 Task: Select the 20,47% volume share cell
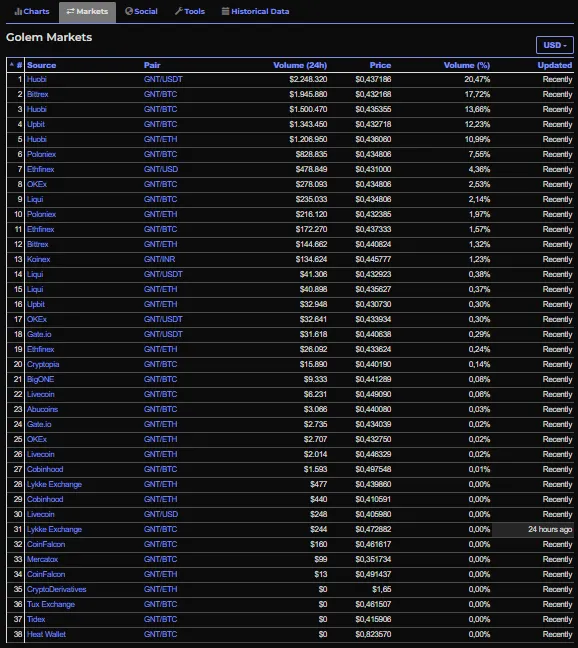477,79
